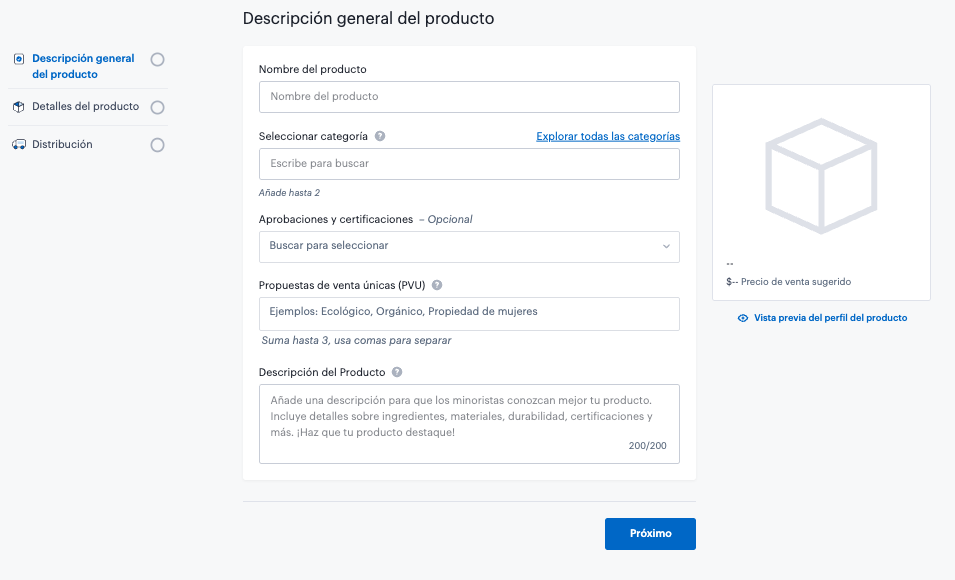Select the Detalles del producto status circle
The height and width of the screenshot is (580, 955).
[157, 107]
